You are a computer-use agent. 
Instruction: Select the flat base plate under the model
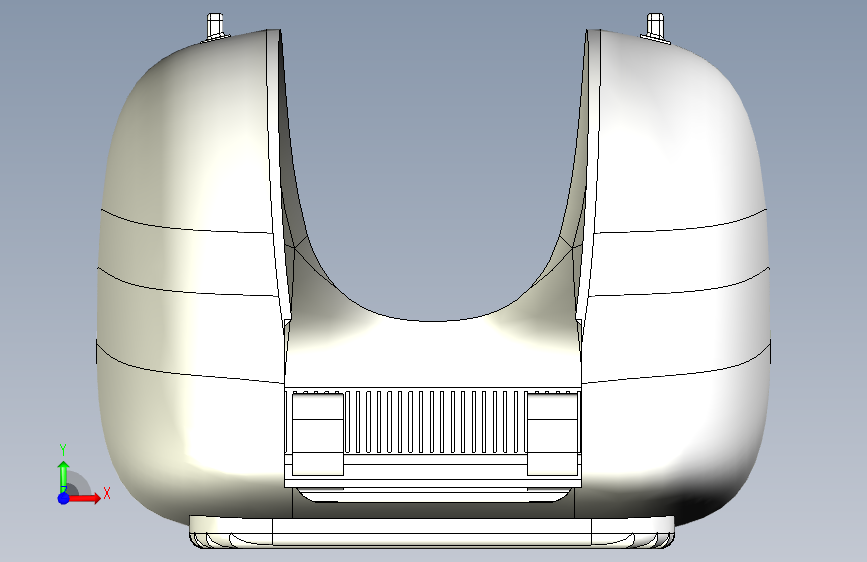coord(432,532)
